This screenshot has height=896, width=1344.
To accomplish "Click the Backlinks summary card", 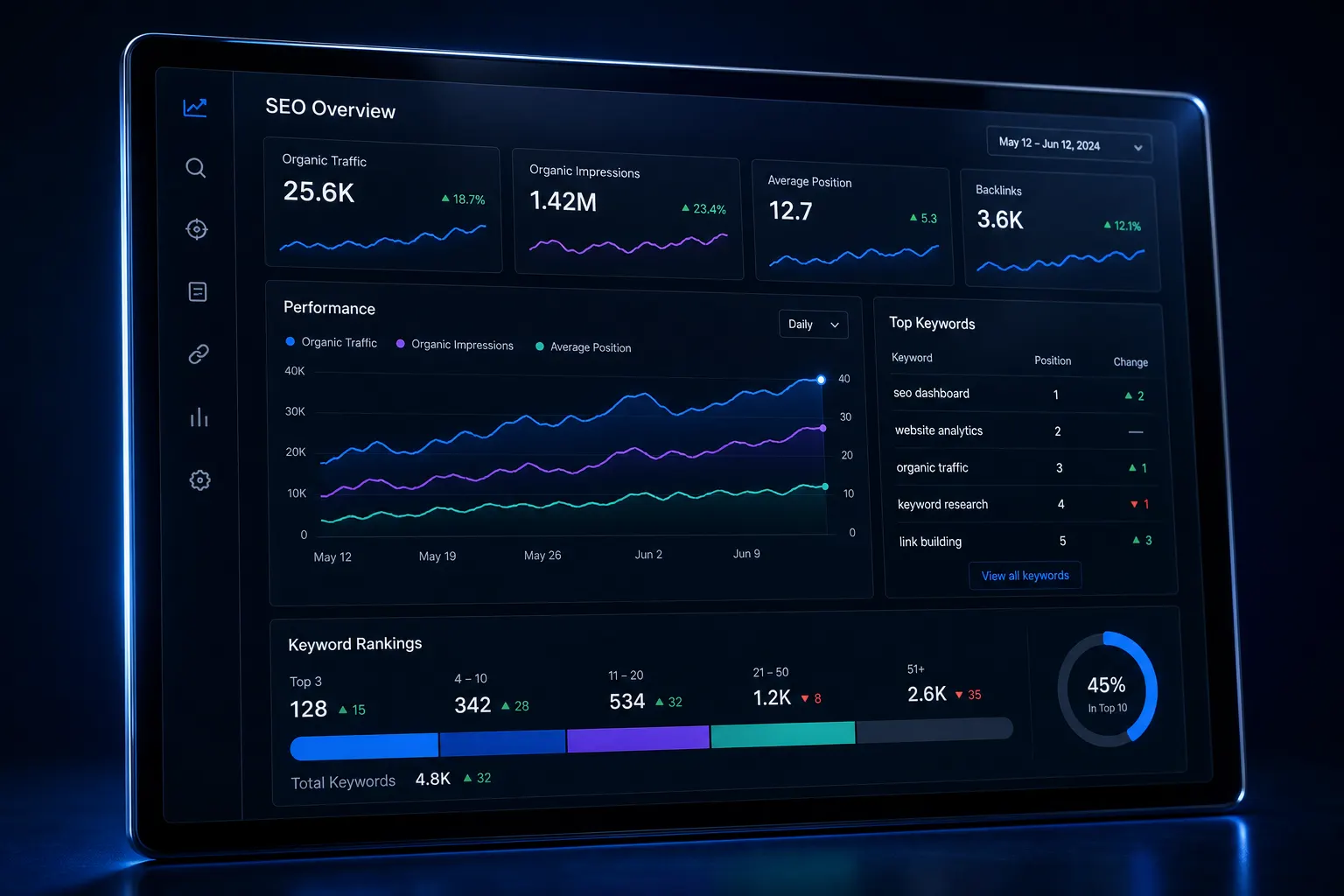I will pyautogui.click(x=1060, y=231).
